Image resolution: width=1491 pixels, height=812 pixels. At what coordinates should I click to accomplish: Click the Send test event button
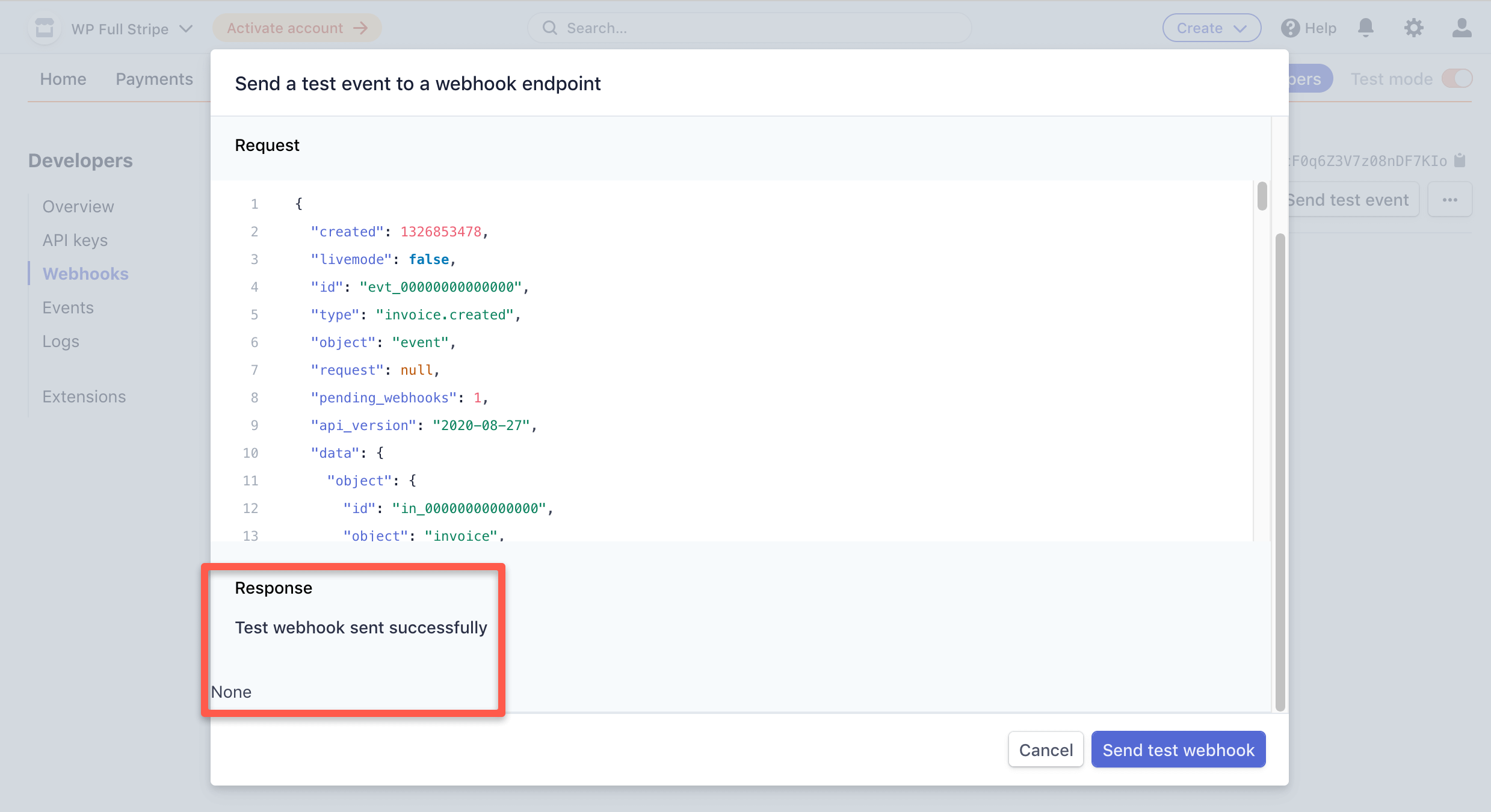click(x=1350, y=199)
